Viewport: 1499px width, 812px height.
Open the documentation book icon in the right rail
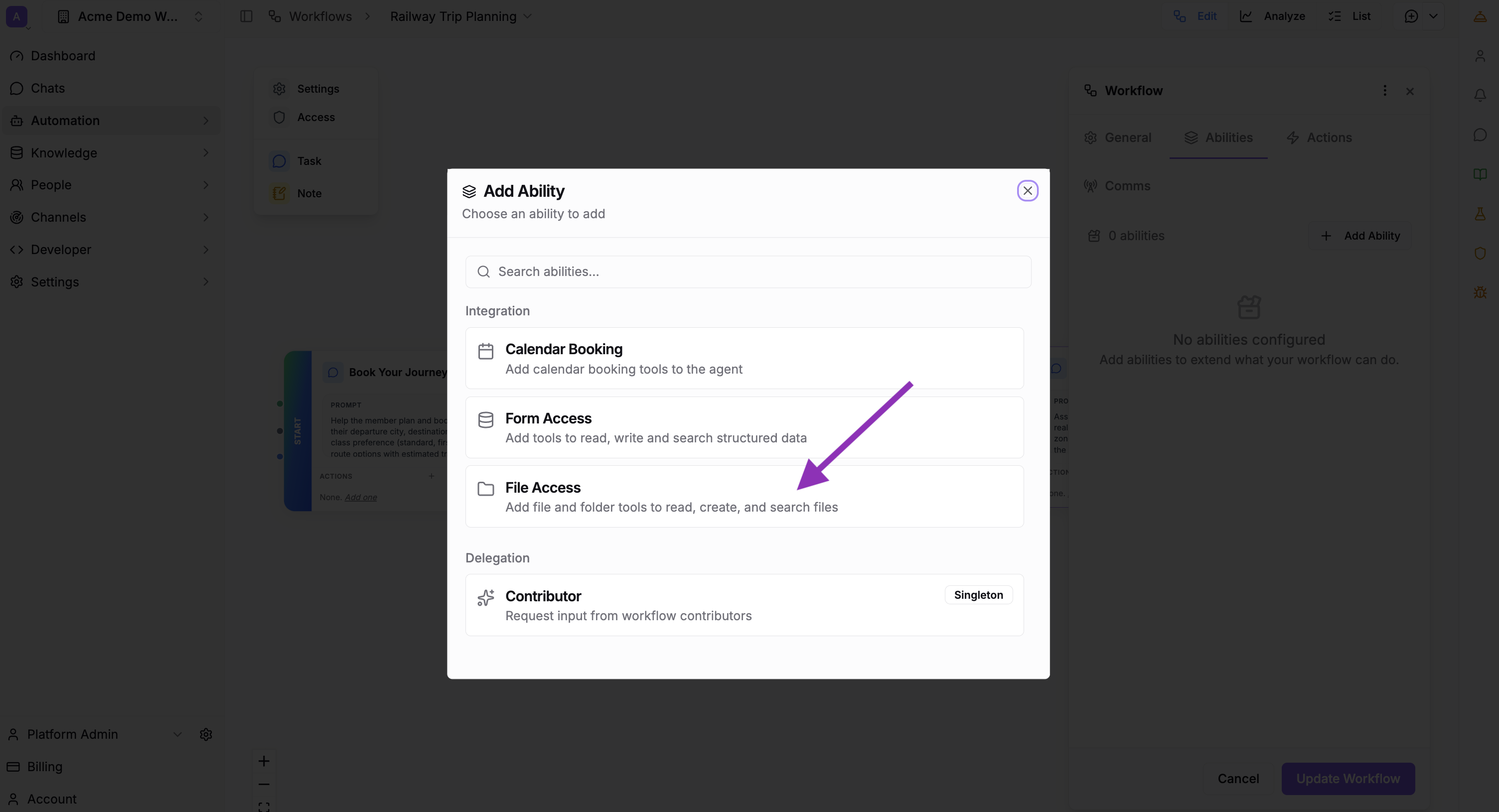[1481, 174]
